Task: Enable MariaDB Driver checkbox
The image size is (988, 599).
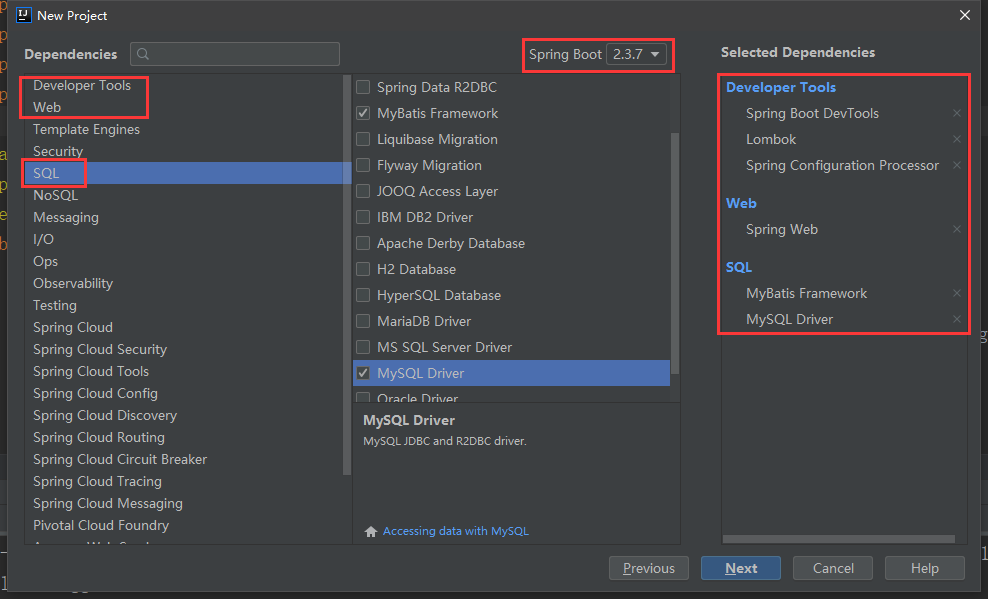Action: pos(363,321)
